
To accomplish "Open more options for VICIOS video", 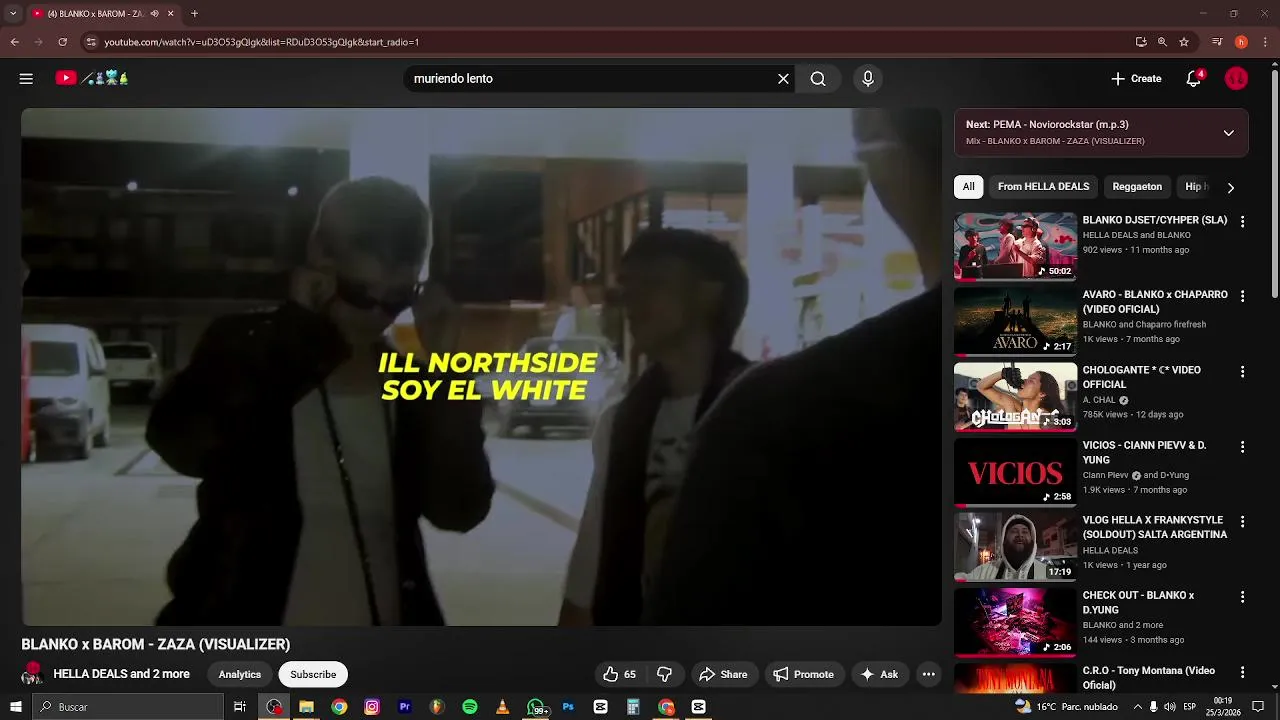I will coord(1243,446).
